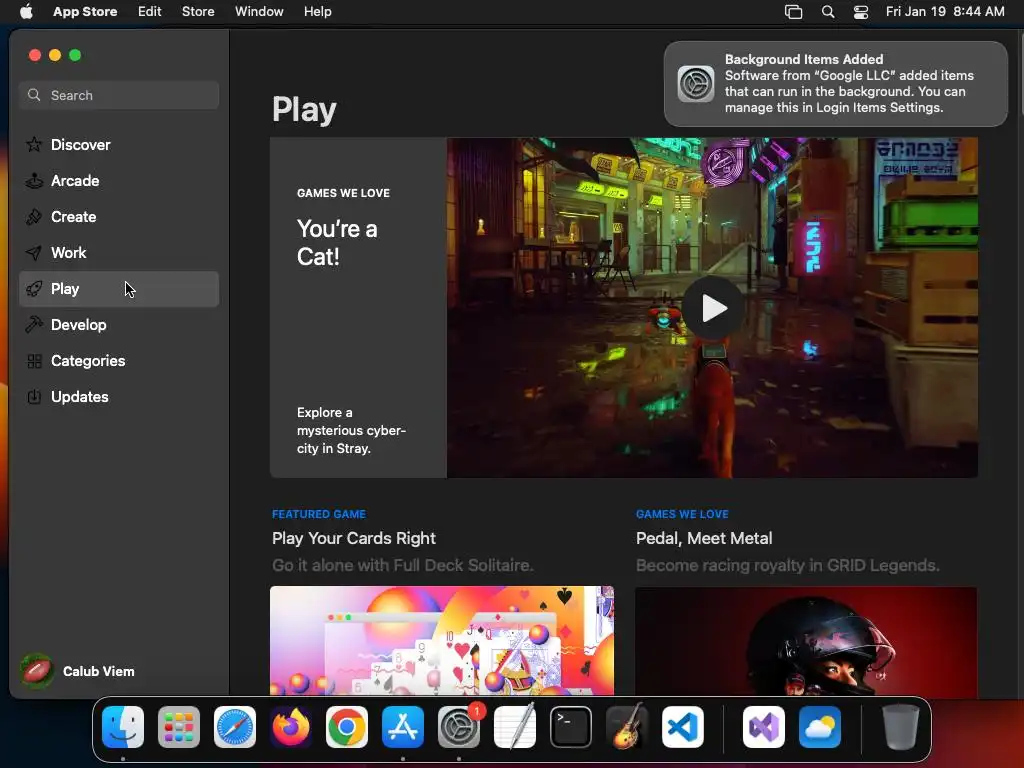Click 'Become racing royalty in GRID Legends.' text

(x=788, y=565)
